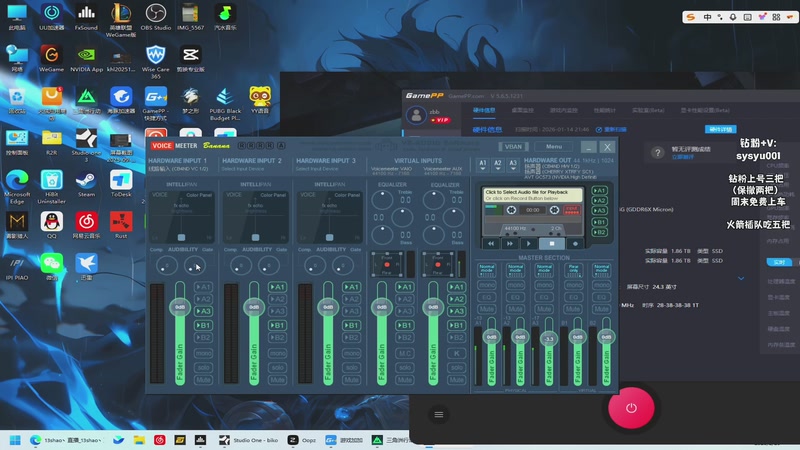Open WeGame desktop icon
This screenshot has width=800, height=450.
click(52, 59)
